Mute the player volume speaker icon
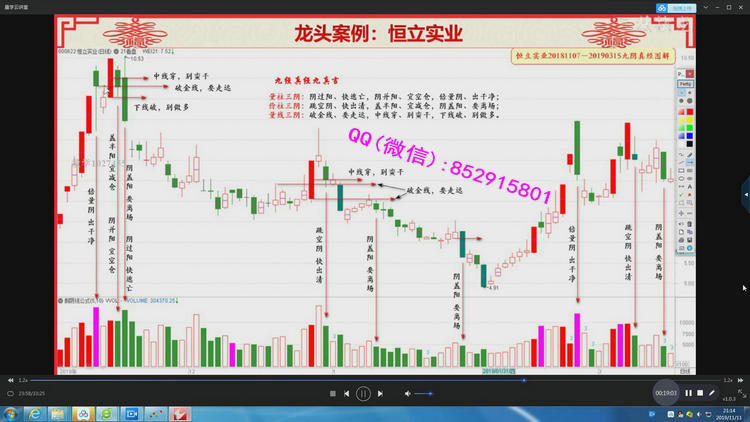Image resolution: width=750 pixels, height=422 pixels. tap(408, 393)
